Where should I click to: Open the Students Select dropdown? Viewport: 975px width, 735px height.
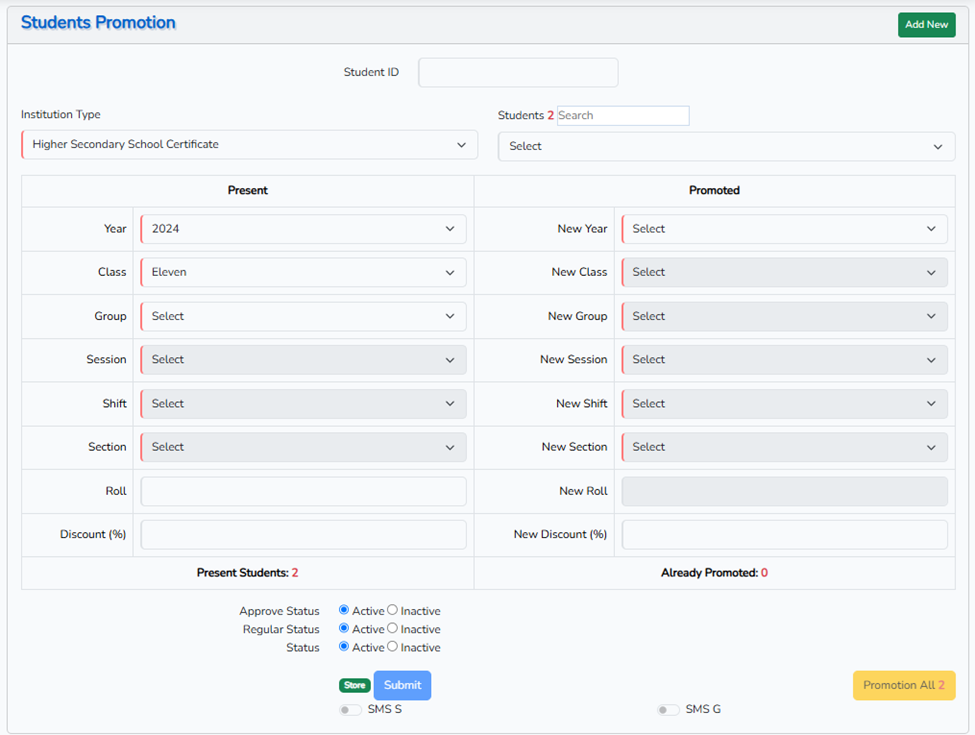click(x=726, y=147)
